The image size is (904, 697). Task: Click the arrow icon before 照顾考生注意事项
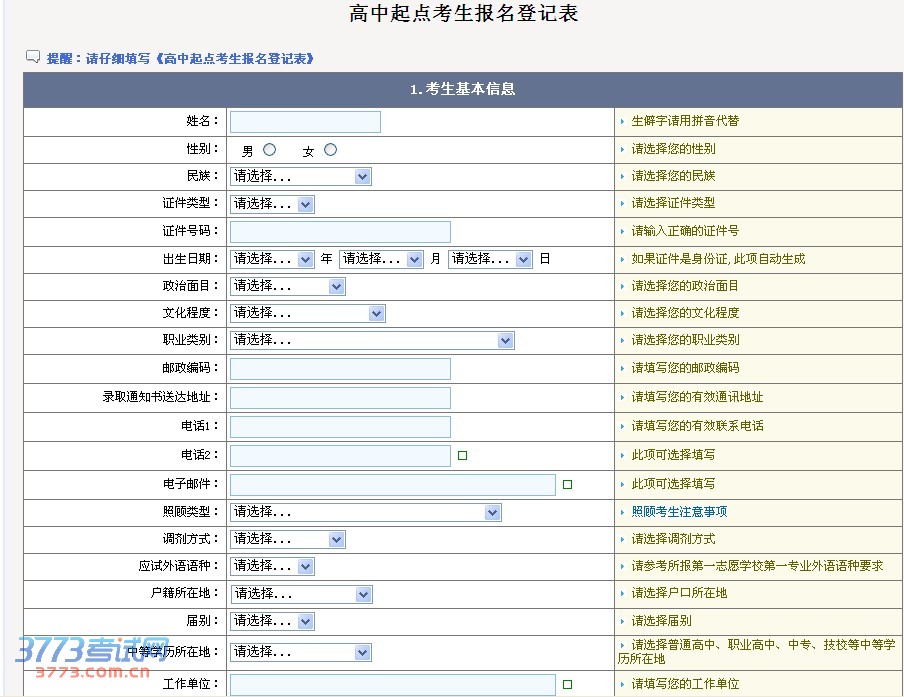pyautogui.click(x=621, y=512)
